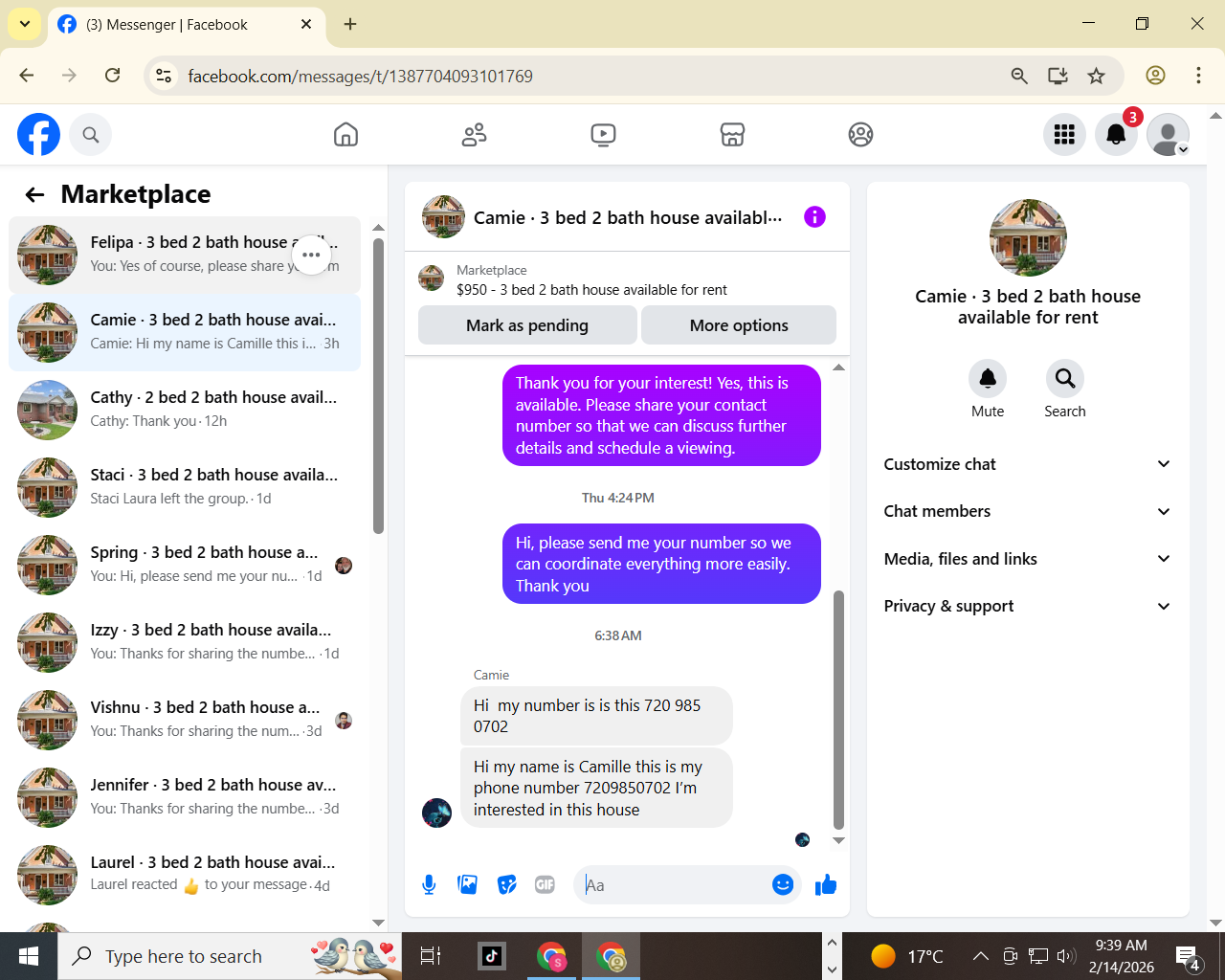Click the large listing photo in info panel

pos(1028,237)
